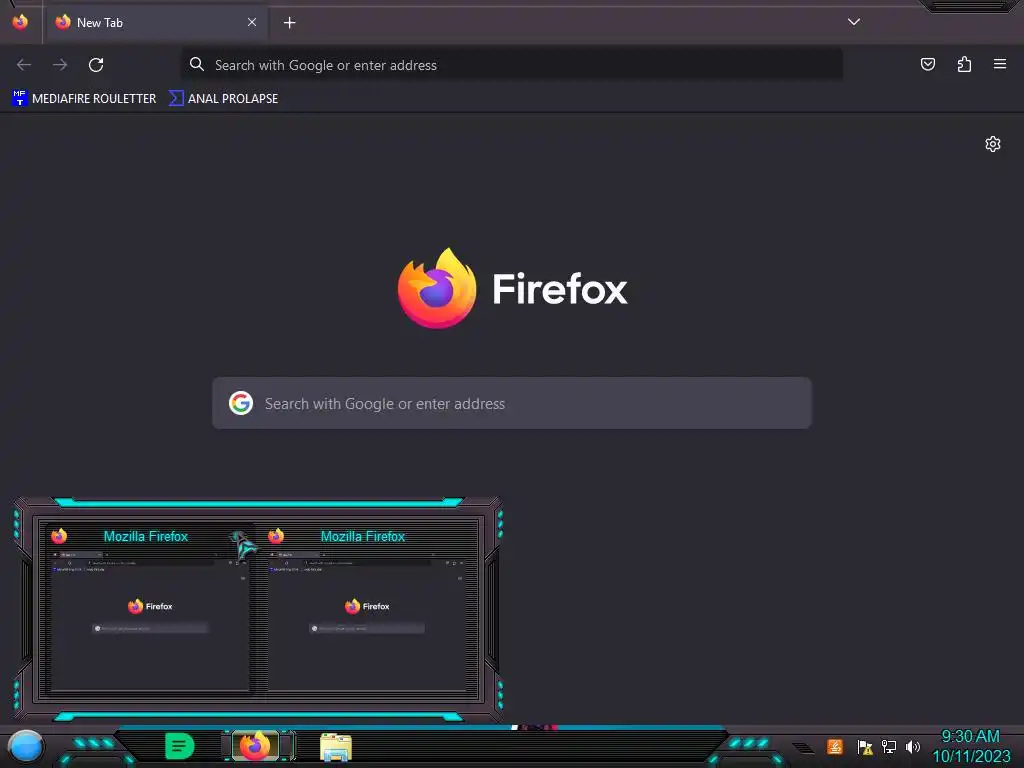Close the New Tab tab
The image size is (1024, 768).
pyautogui.click(x=252, y=22)
